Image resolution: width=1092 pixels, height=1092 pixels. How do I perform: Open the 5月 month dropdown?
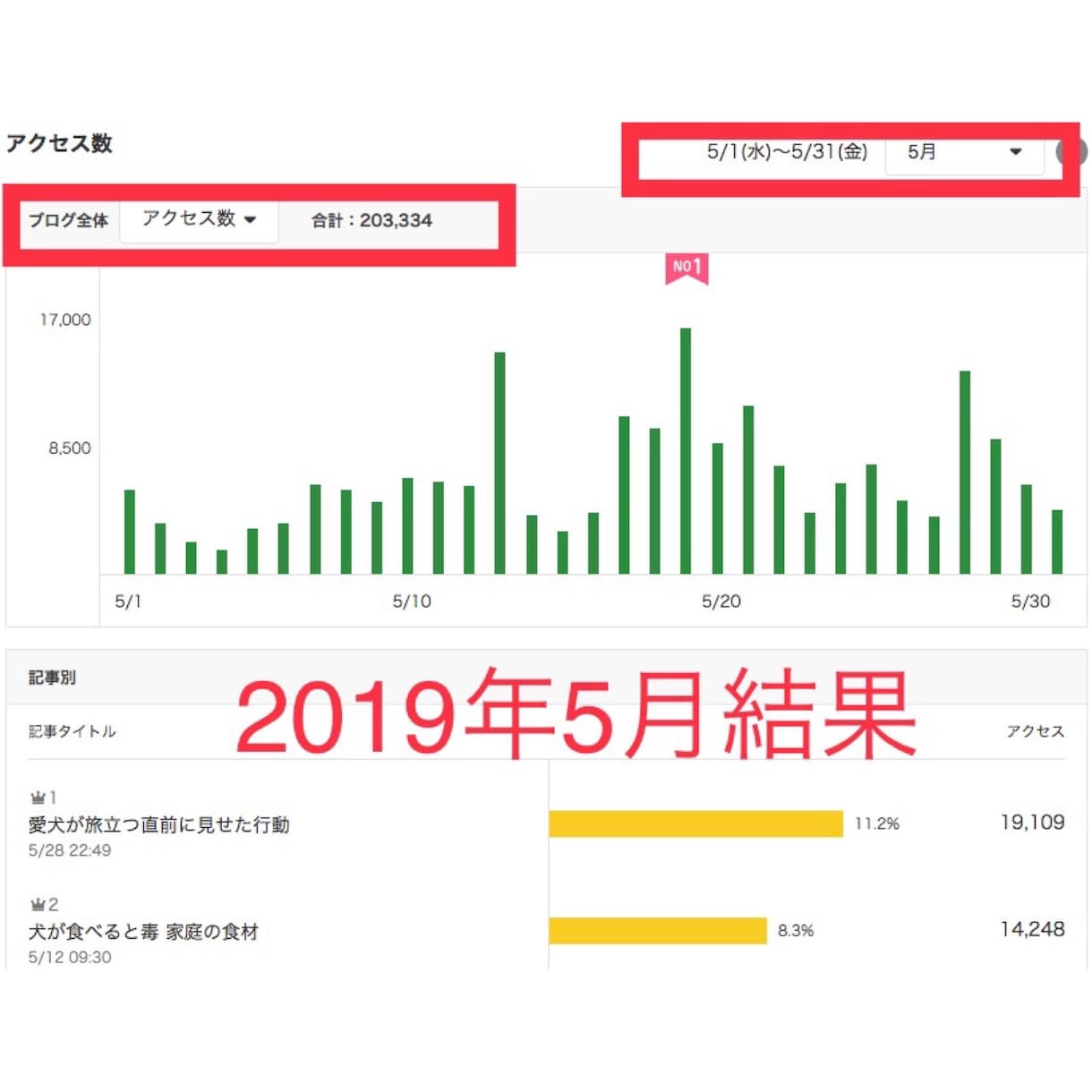(964, 152)
